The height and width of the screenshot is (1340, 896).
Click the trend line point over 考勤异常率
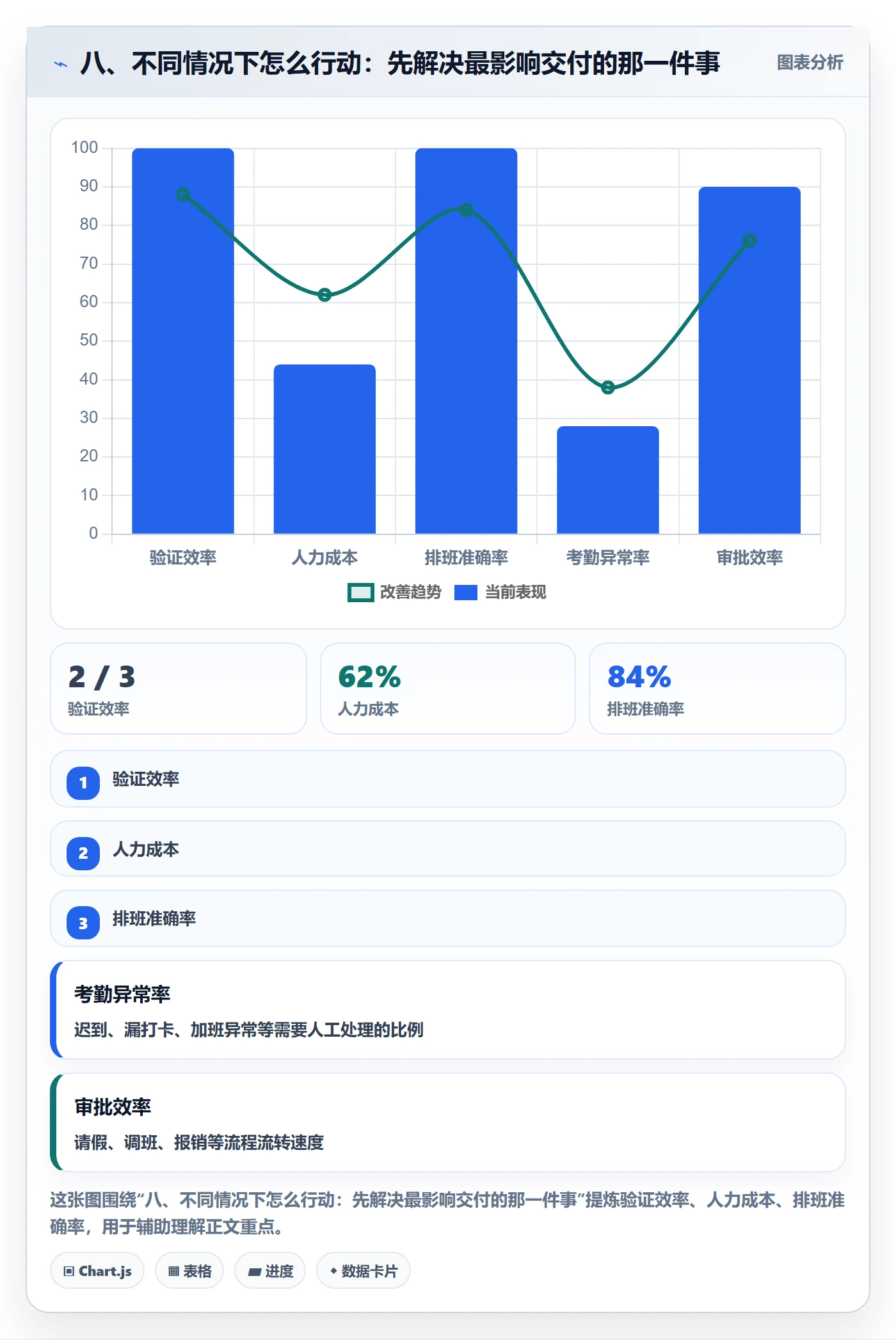pos(608,387)
